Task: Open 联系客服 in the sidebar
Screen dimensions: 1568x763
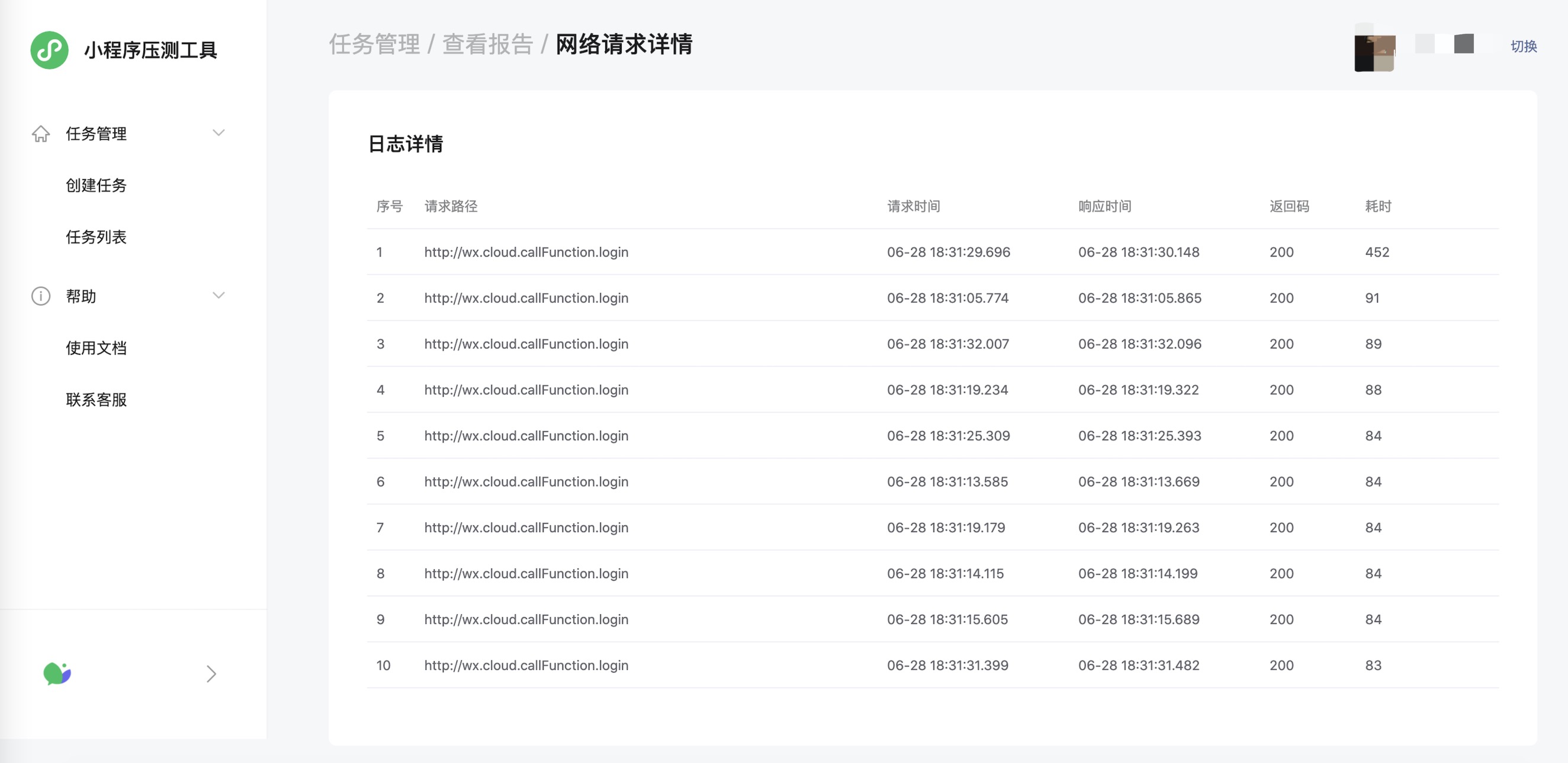Action: click(x=96, y=399)
